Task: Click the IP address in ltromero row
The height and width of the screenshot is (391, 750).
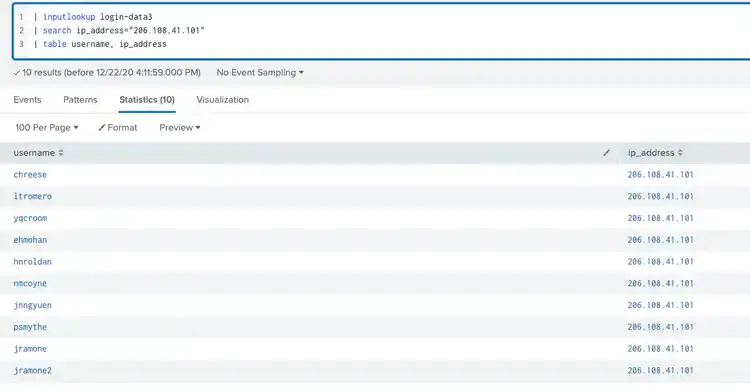Action: (661, 196)
